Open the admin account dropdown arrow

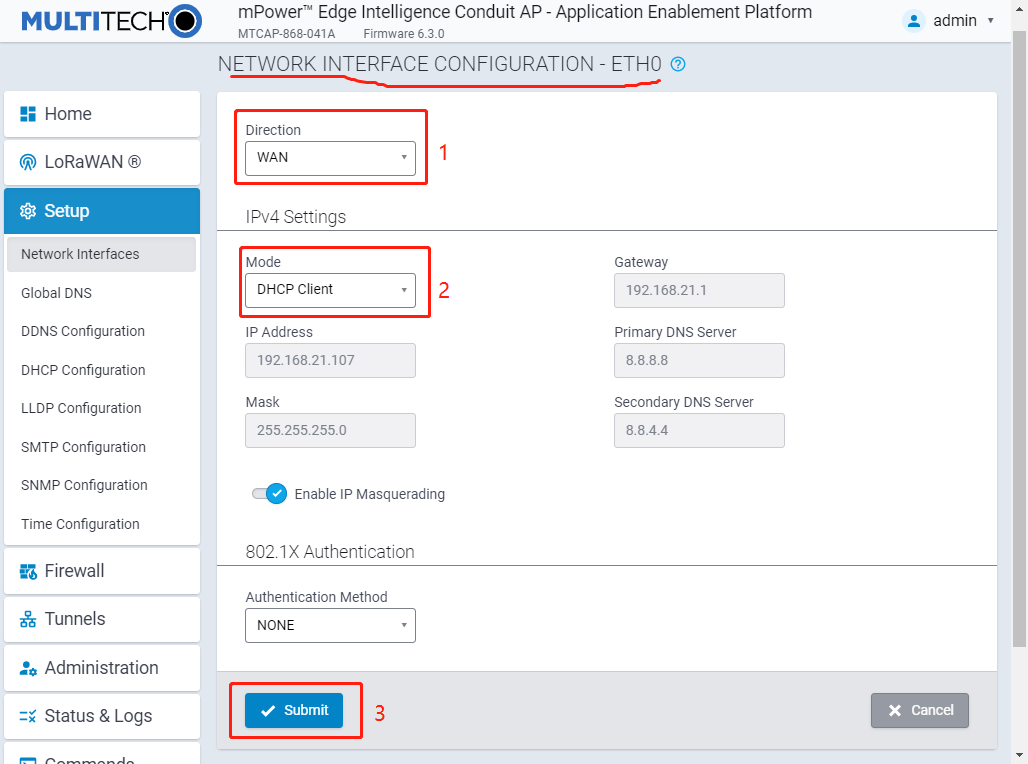[991, 21]
